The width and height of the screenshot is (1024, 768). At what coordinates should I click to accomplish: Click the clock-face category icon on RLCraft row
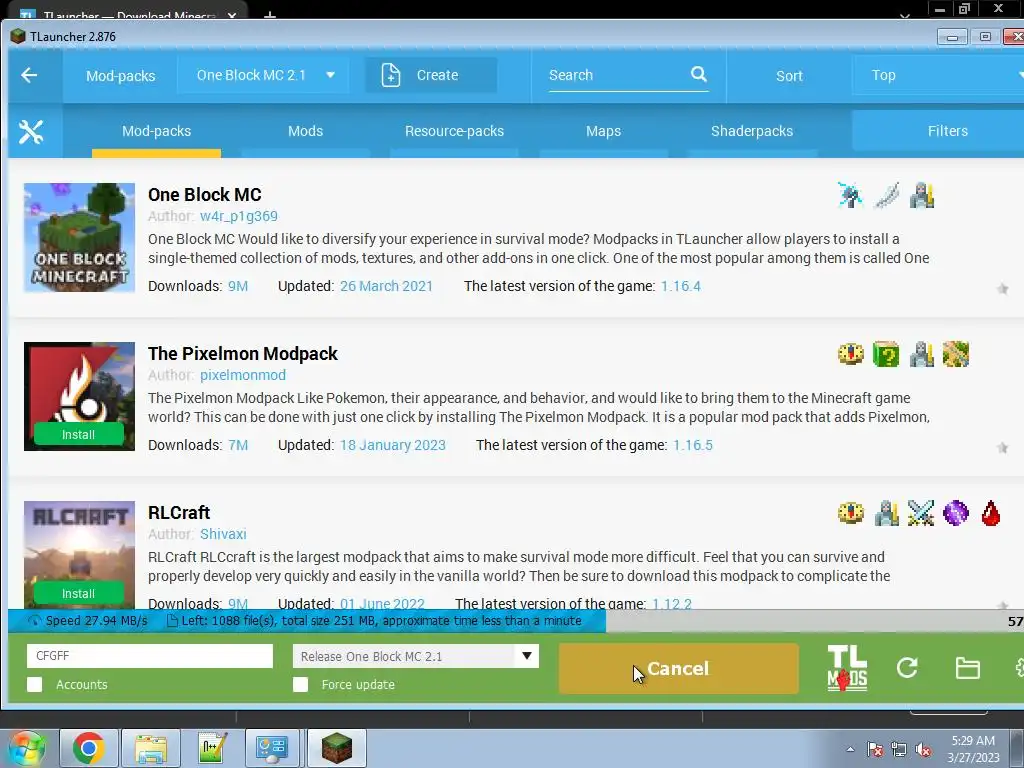pos(850,513)
